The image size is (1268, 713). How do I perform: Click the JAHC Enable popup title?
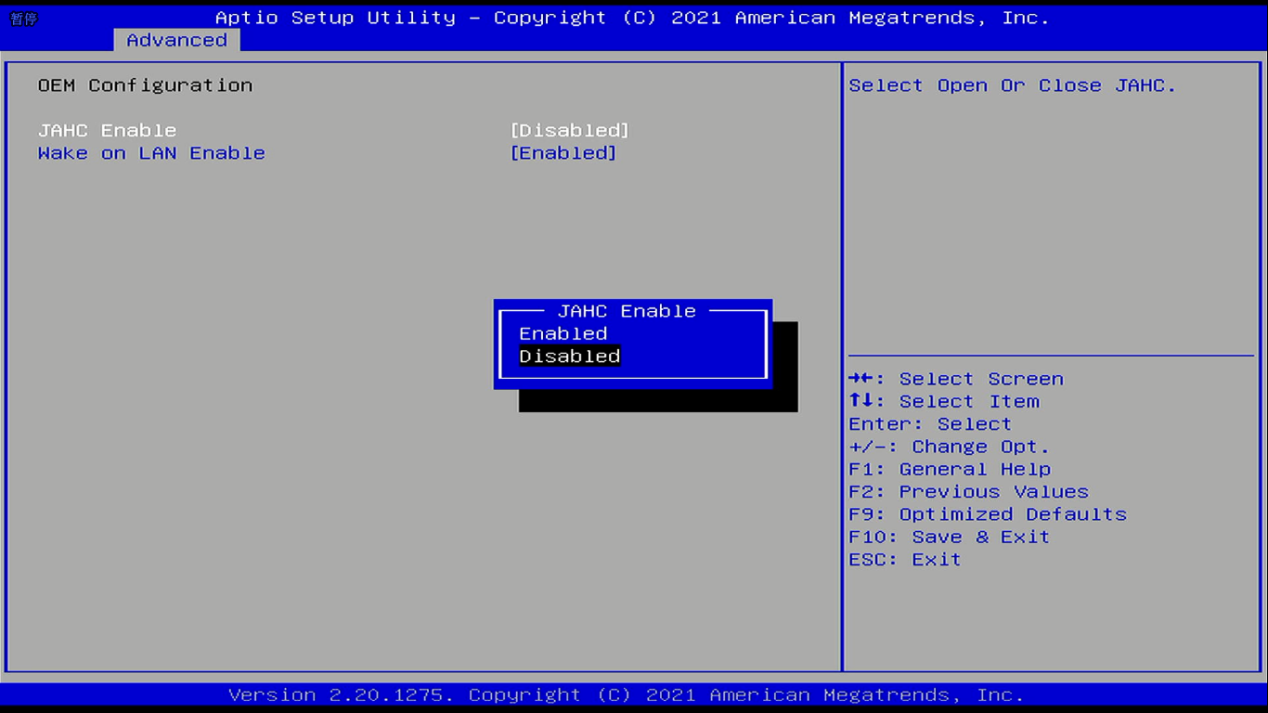626,311
